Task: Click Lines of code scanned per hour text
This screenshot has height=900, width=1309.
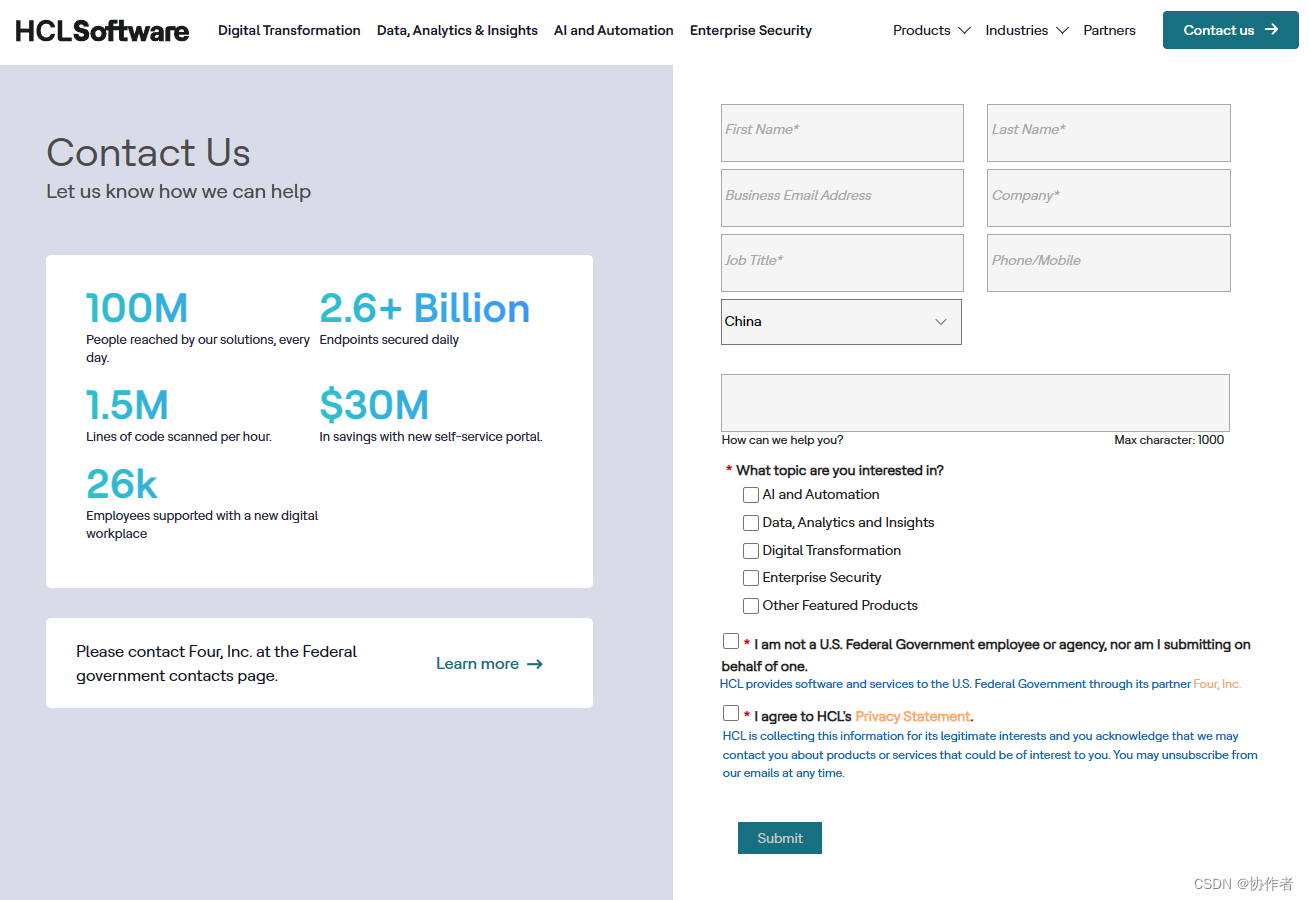Action: tap(179, 437)
